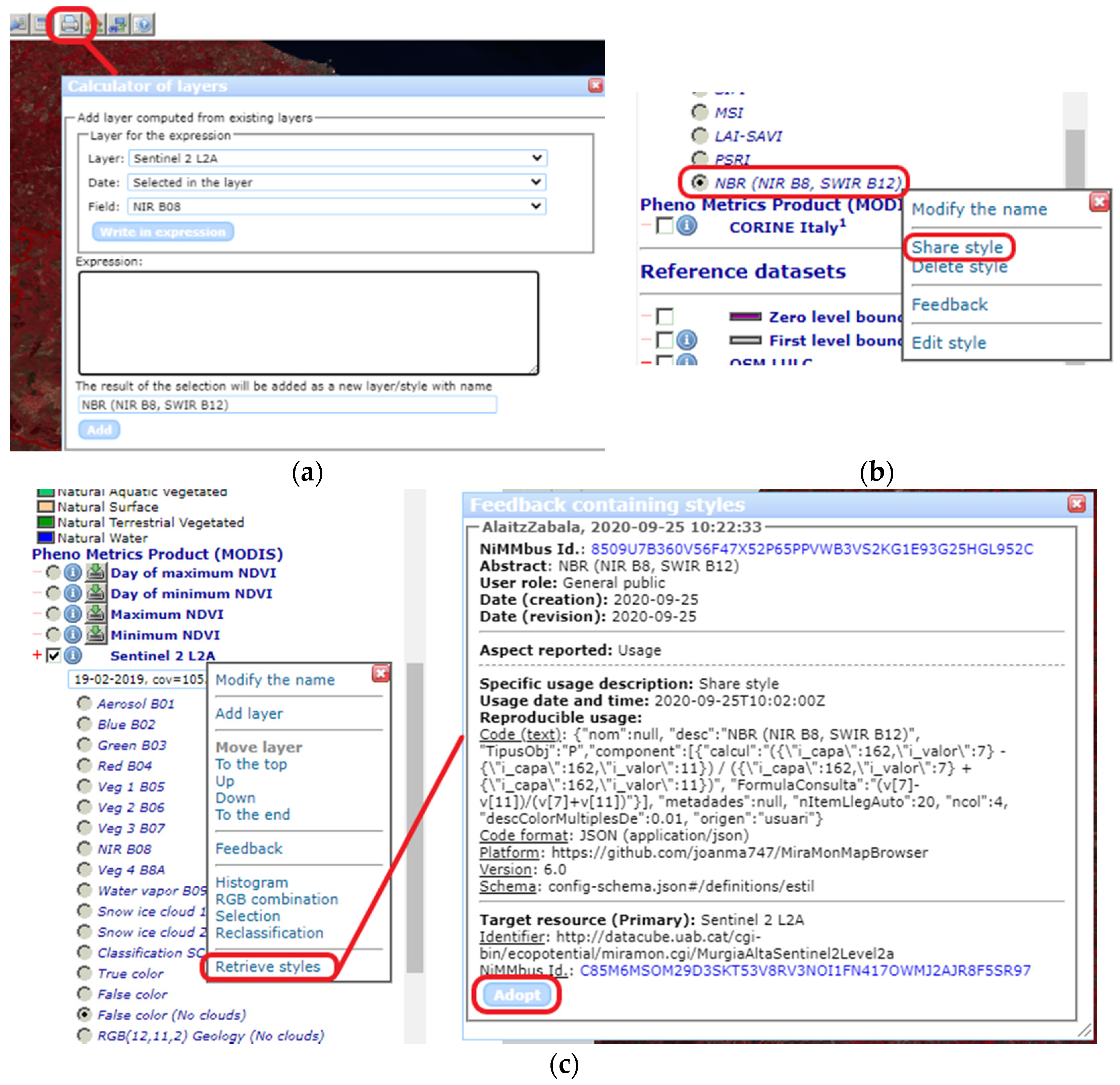Click info icon for Sentinel 2 L2A
The height and width of the screenshot is (1085, 1120).
[72, 655]
